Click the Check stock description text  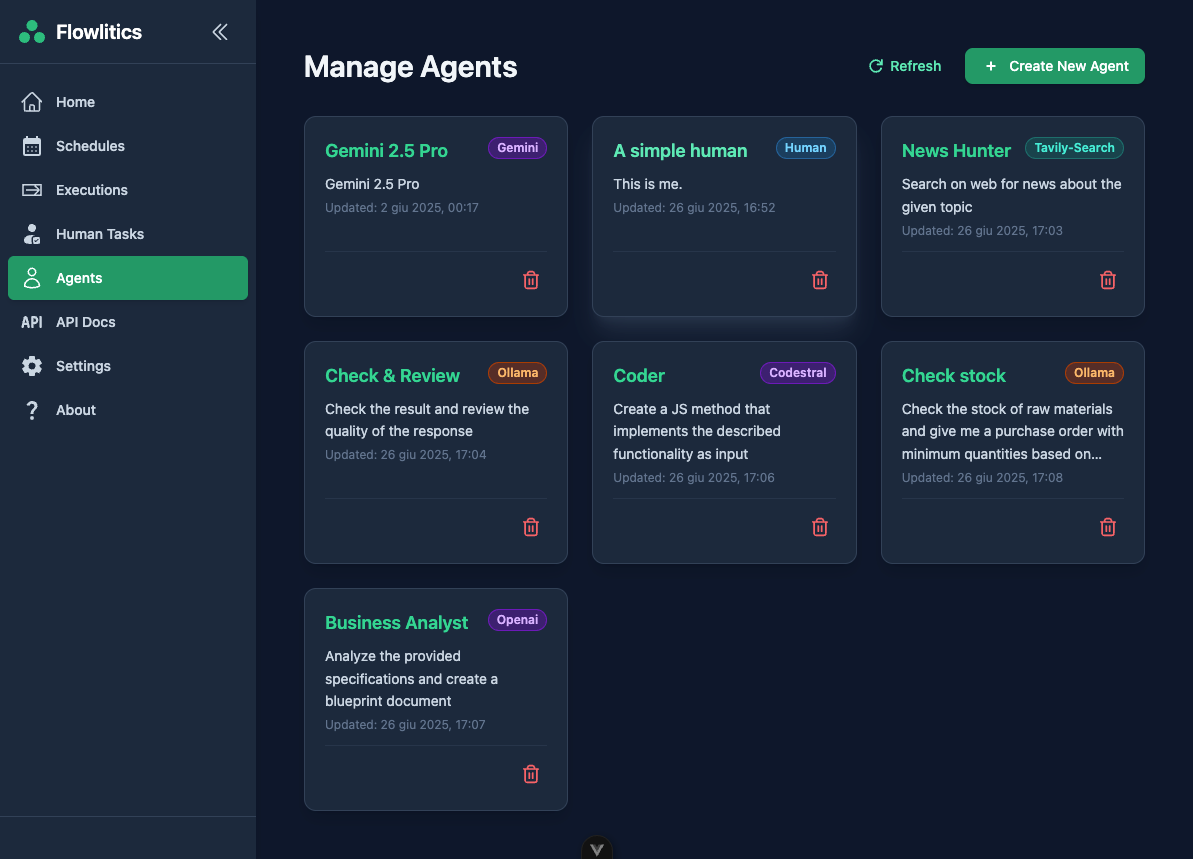tap(1012, 431)
